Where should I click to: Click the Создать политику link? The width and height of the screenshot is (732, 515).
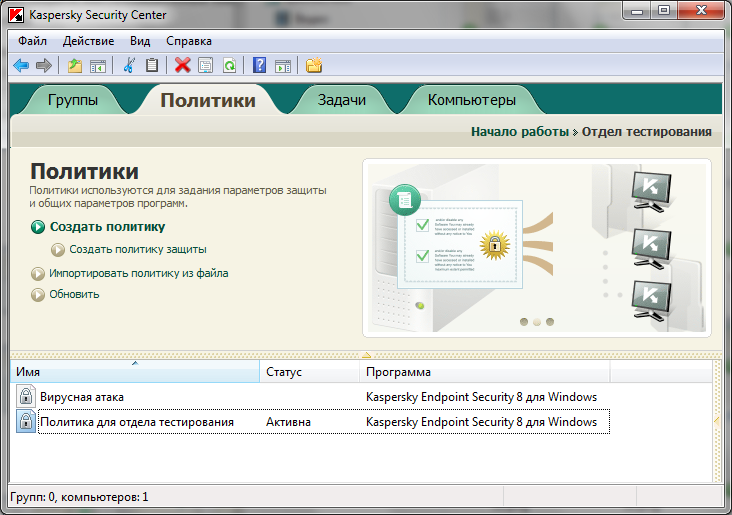coord(107,227)
